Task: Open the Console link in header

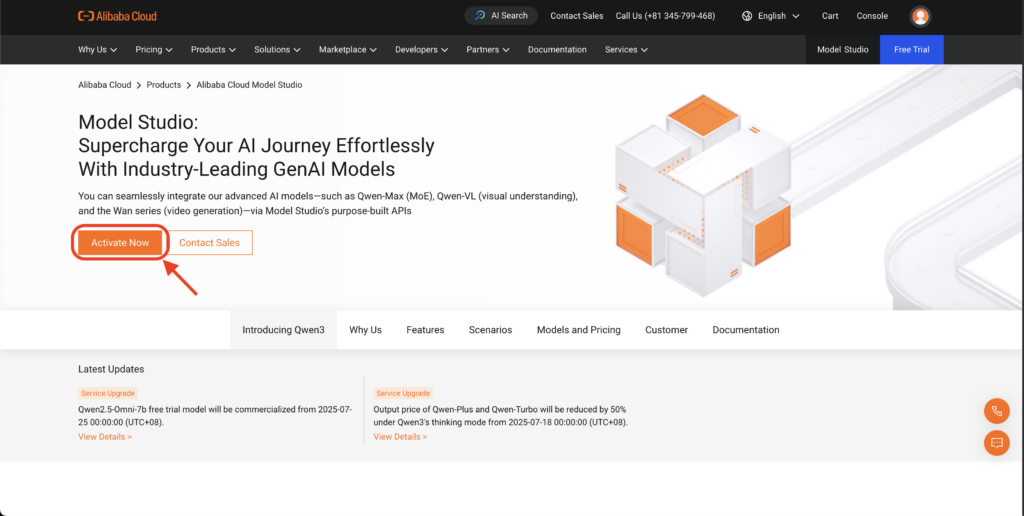Action: click(x=872, y=16)
